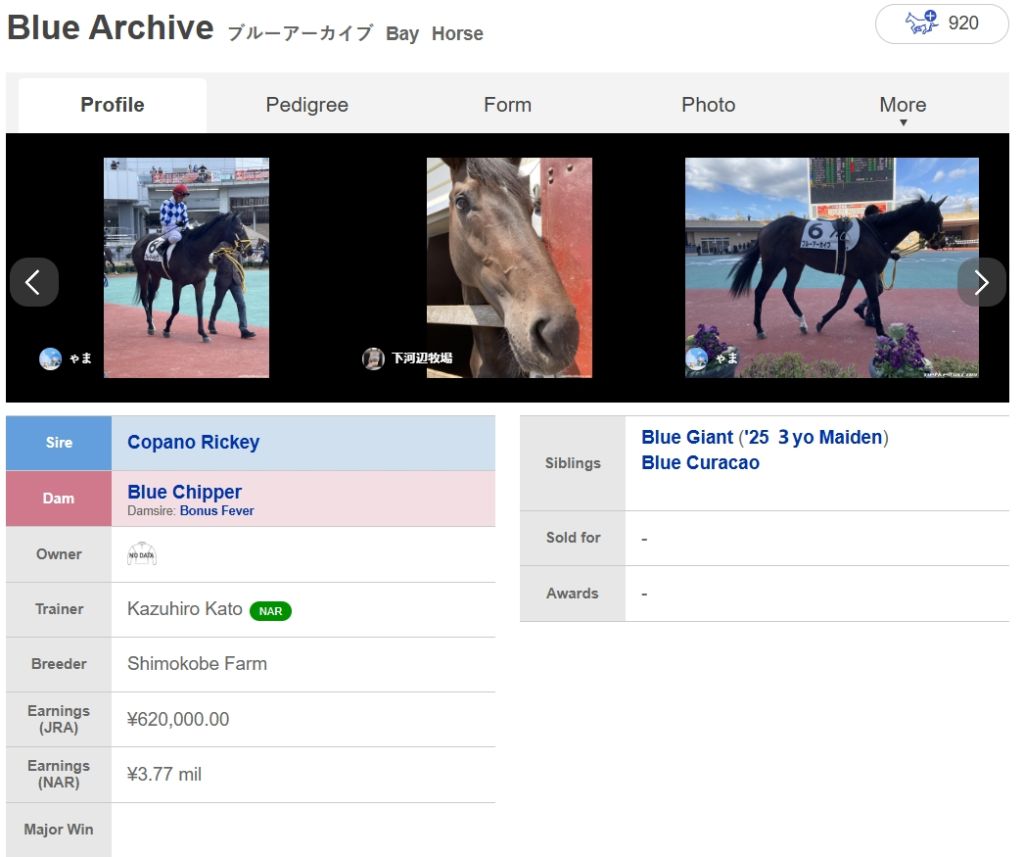1024x857 pixels.
Task: Click the Siblings row label
Action: 573,463
